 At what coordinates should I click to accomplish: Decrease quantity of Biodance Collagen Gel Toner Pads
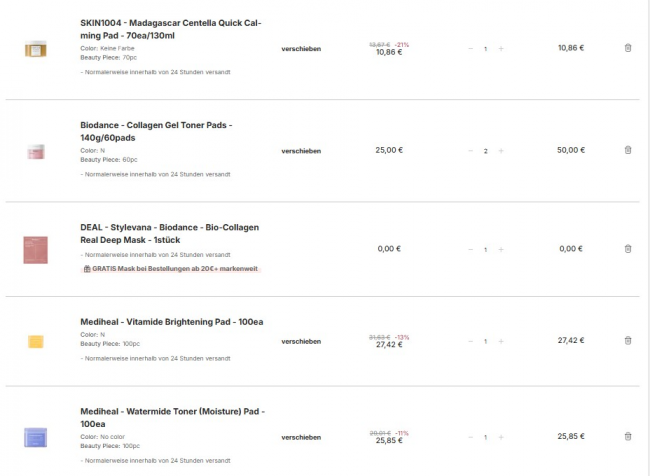pos(470,150)
